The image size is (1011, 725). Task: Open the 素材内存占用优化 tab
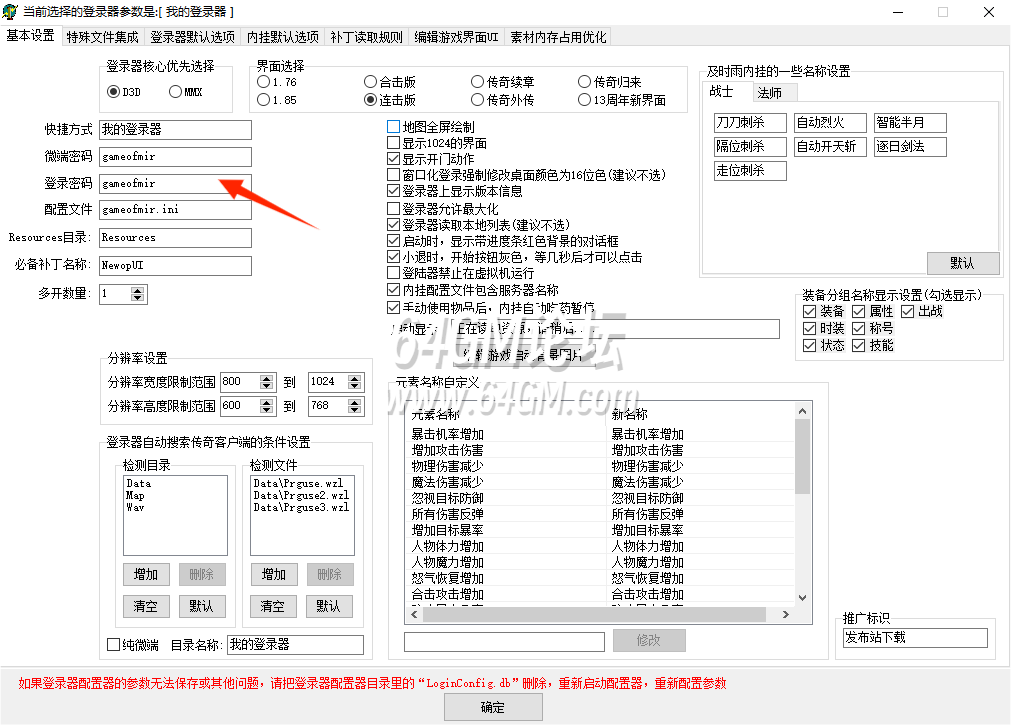(x=558, y=37)
